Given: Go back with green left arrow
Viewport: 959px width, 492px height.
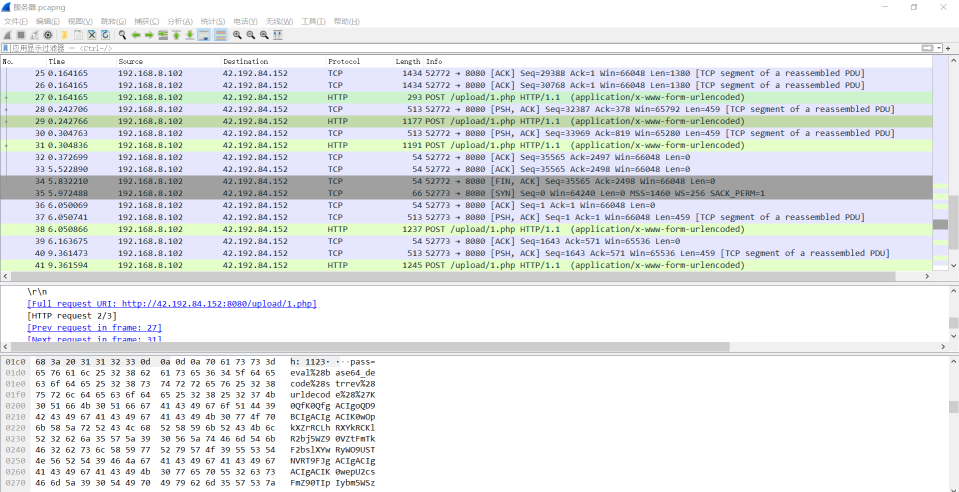Looking at the screenshot, I should 136,35.
